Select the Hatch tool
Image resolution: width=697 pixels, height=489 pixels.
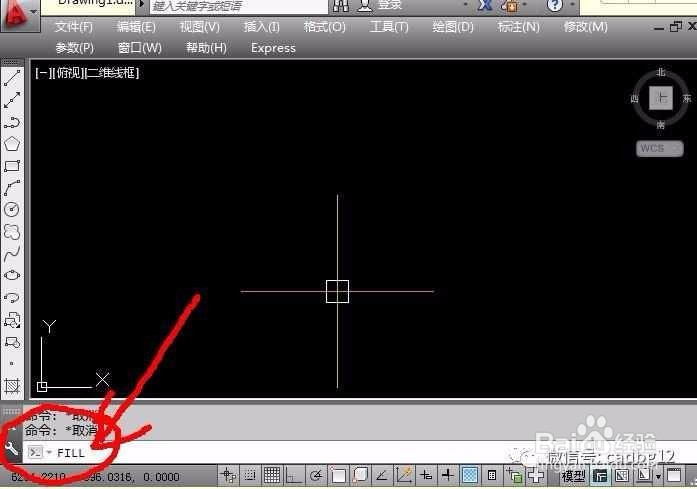[12, 385]
